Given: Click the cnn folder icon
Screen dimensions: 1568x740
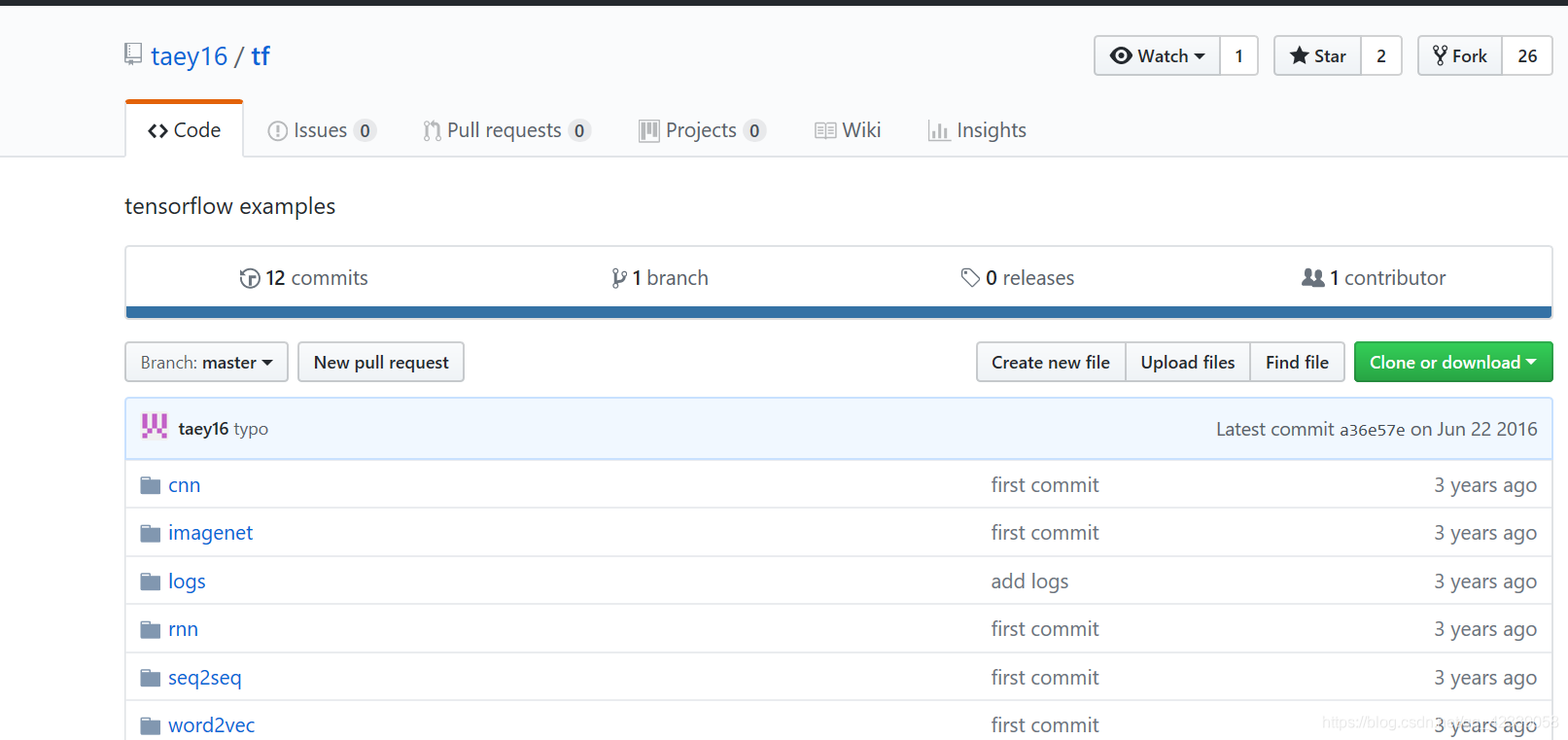Looking at the screenshot, I should (x=150, y=485).
